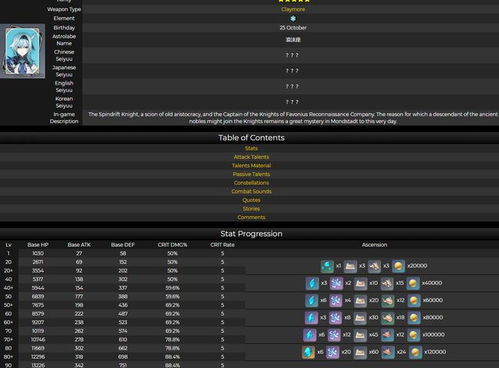Open the Talents Material contents link
The image size is (499, 368).
coord(251,166)
